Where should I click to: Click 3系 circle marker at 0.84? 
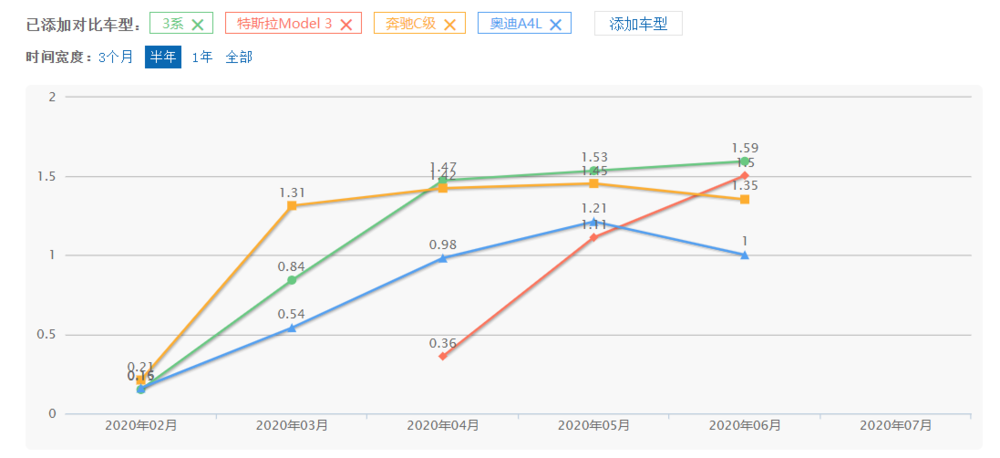[x=292, y=280]
